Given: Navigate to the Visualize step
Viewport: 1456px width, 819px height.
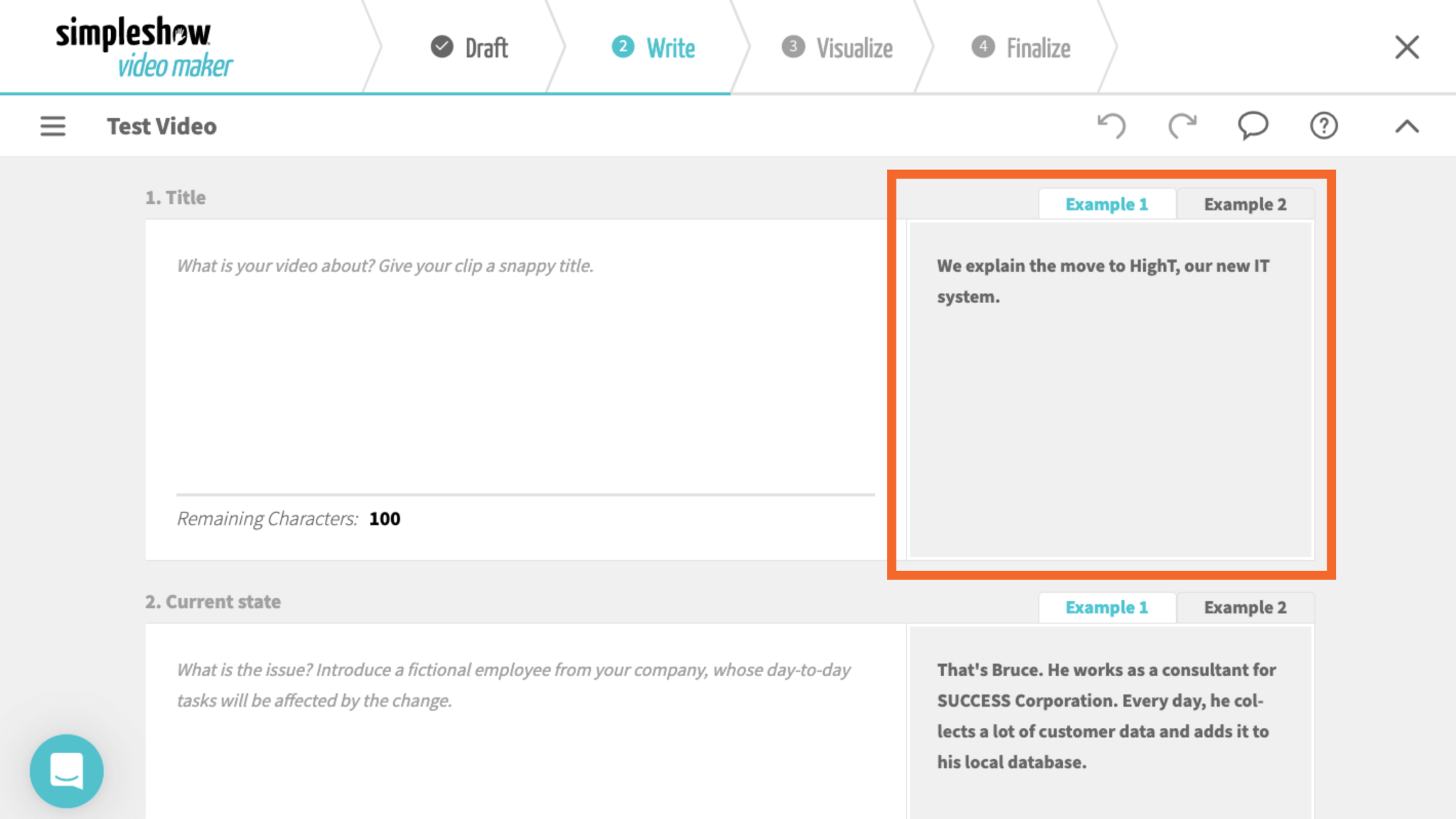Looking at the screenshot, I should point(854,47).
